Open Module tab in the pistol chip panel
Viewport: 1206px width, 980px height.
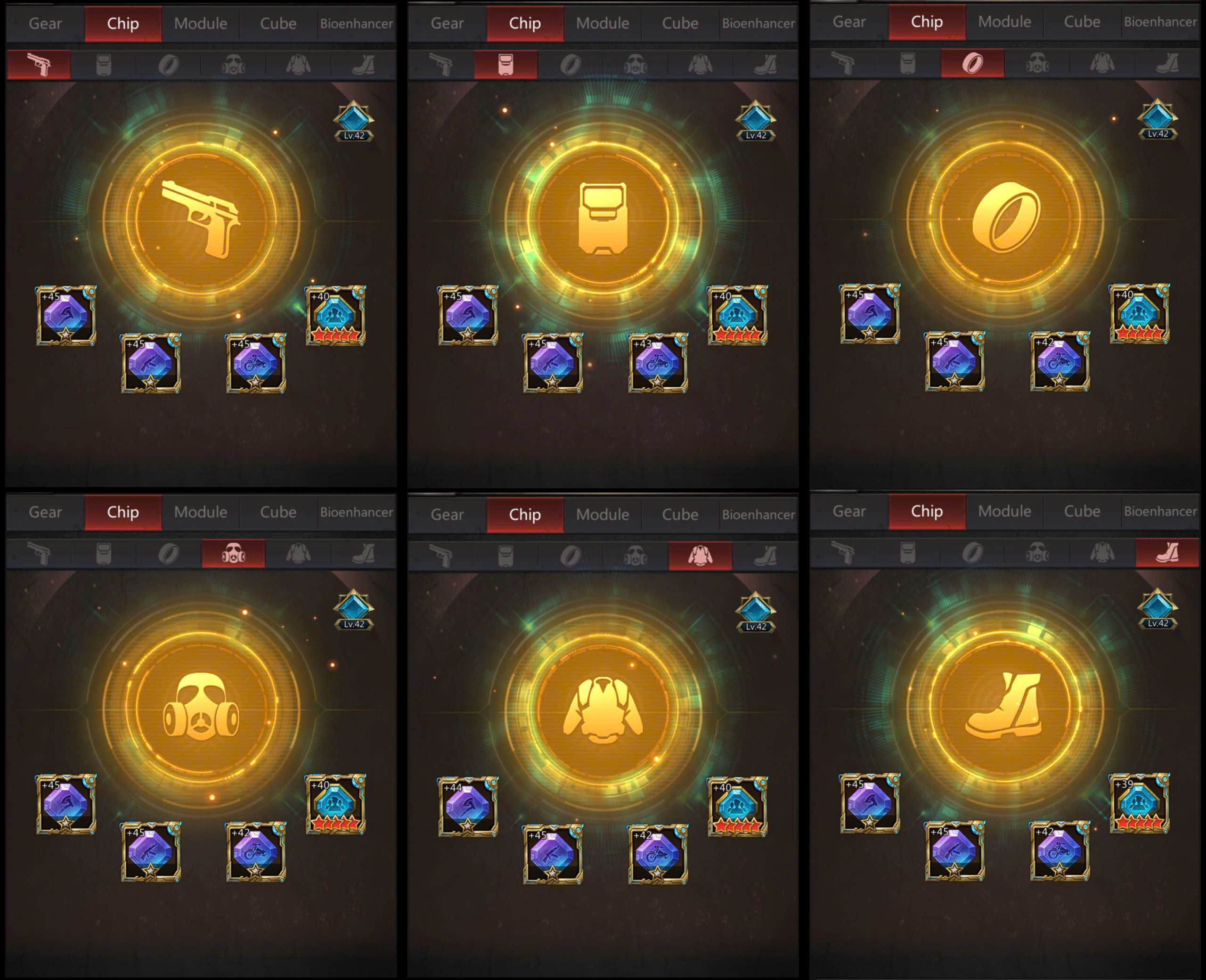coord(200,23)
